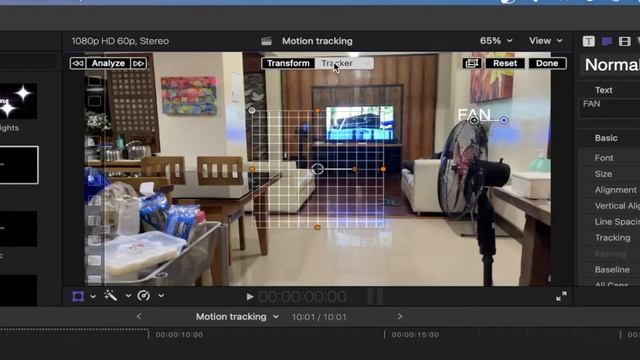Click the Size parameter label
This screenshot has width=640, height=360.
coord(603,174)
